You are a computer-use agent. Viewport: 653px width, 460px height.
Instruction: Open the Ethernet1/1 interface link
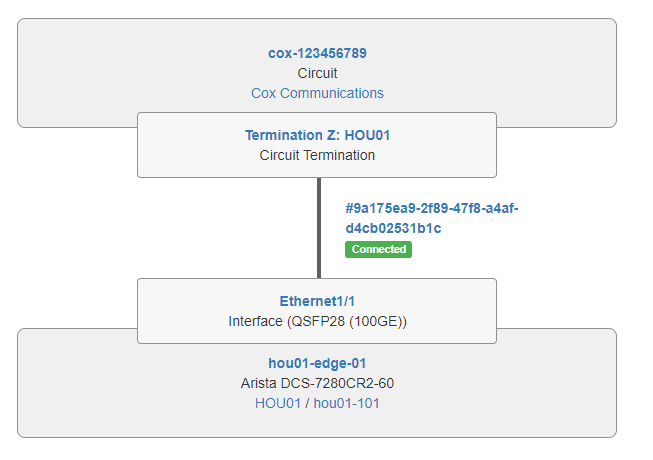tap(317, 301)
